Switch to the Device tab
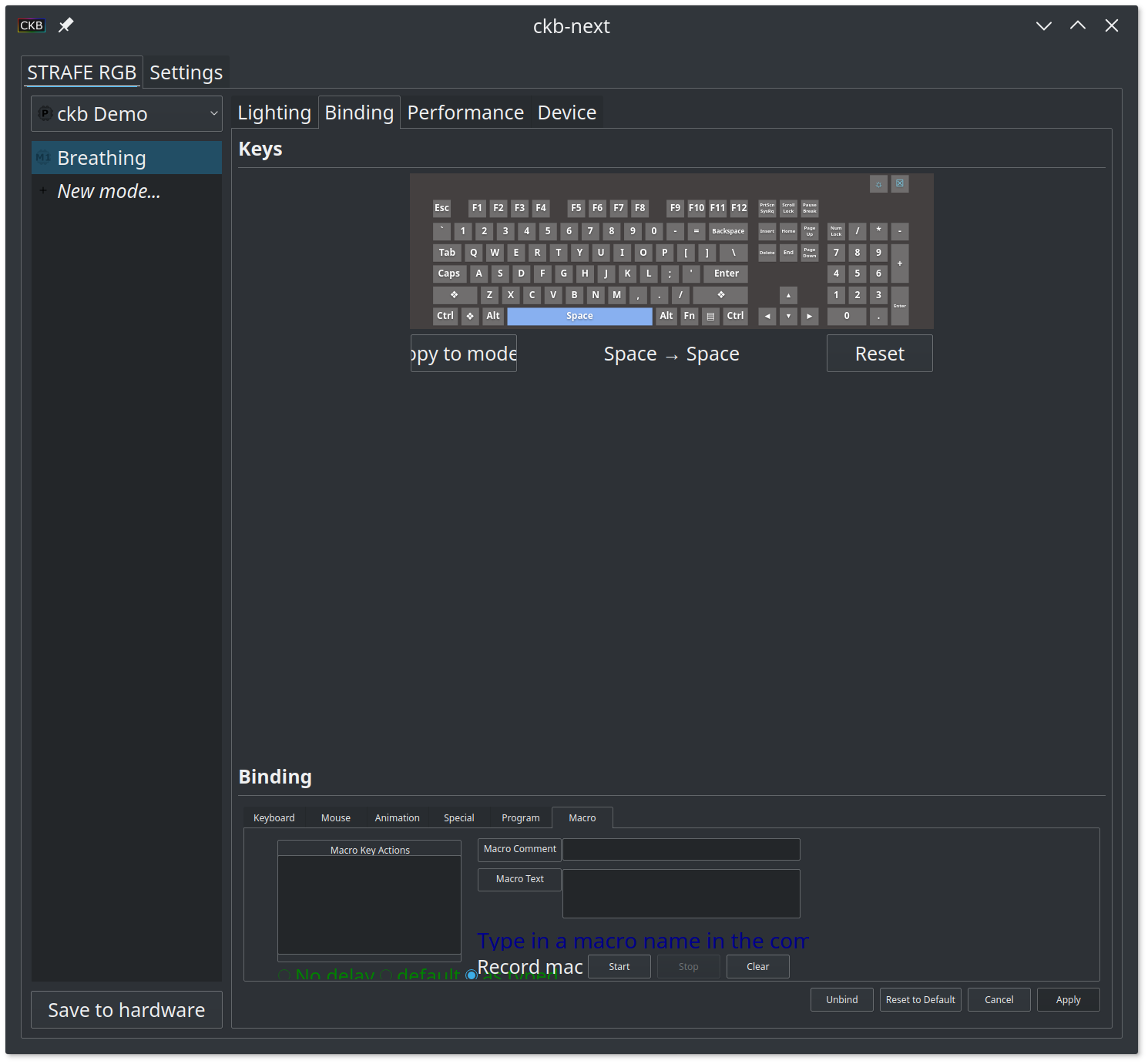 click(567, 112)
